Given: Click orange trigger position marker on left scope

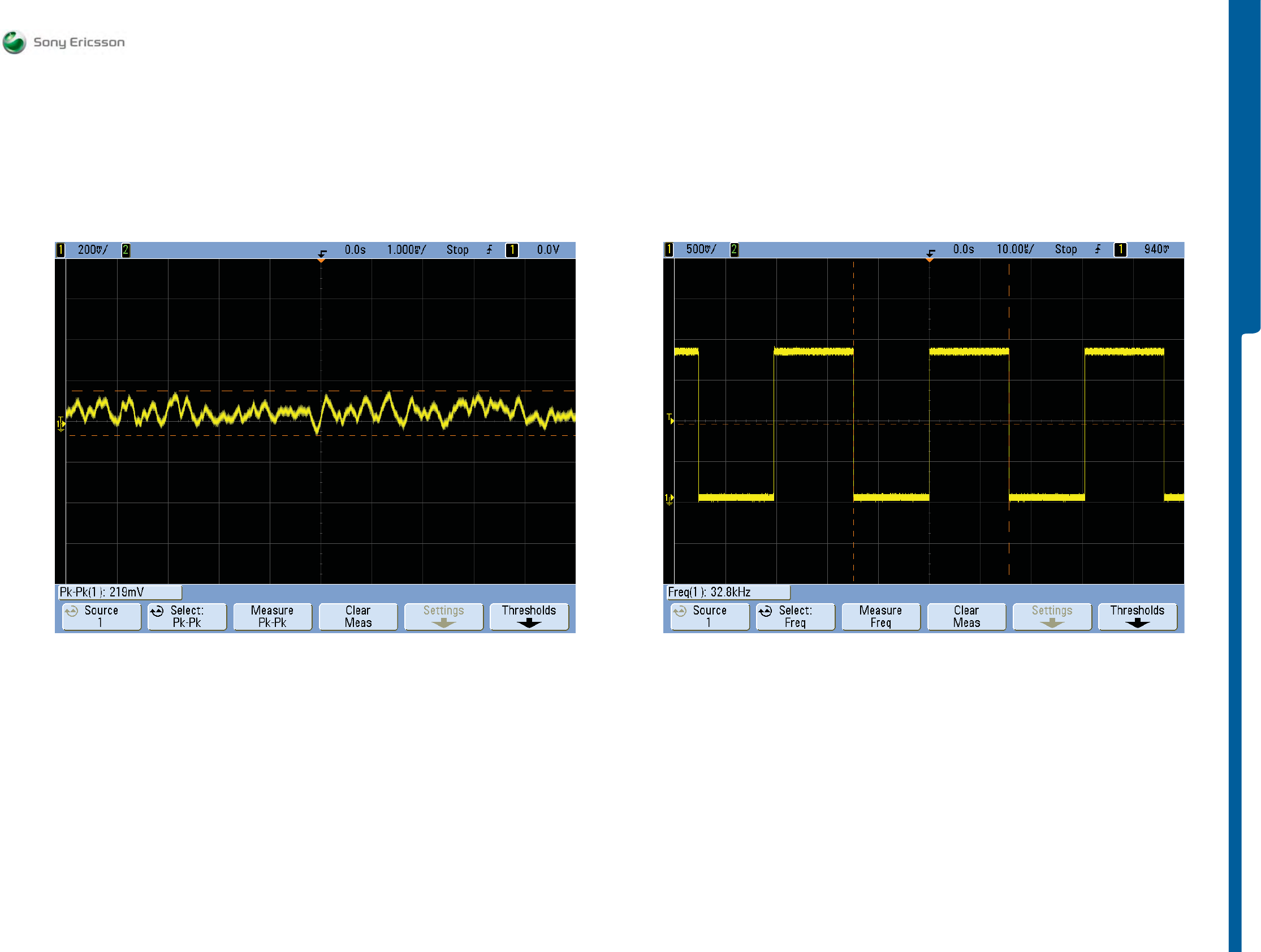Looking at the screenshot, I should tap(321, 259).
